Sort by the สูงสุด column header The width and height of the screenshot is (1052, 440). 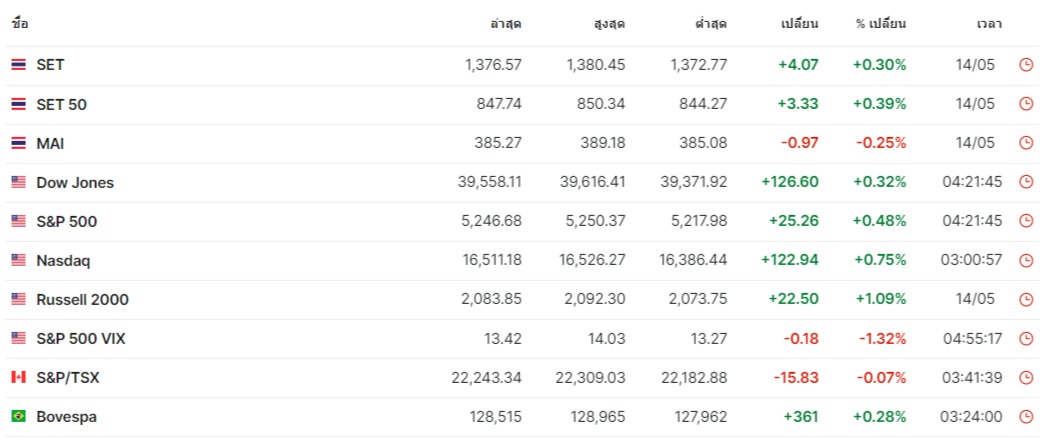[x=608, y=23]
